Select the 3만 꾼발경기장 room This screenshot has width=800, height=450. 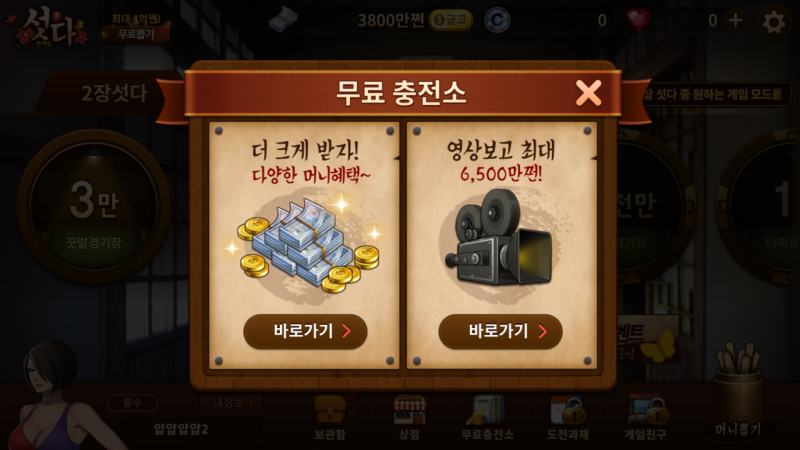(x=94, y=206)
